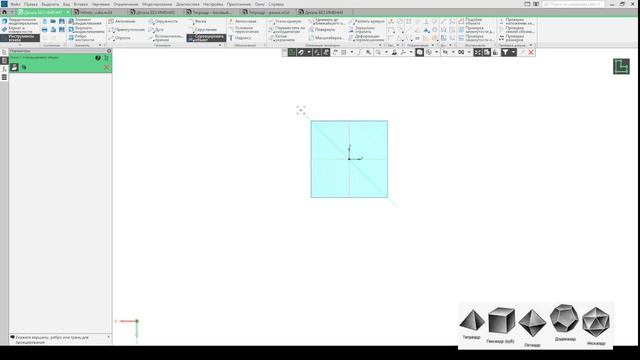Select the Отрезок line tool

click(120, 38)
